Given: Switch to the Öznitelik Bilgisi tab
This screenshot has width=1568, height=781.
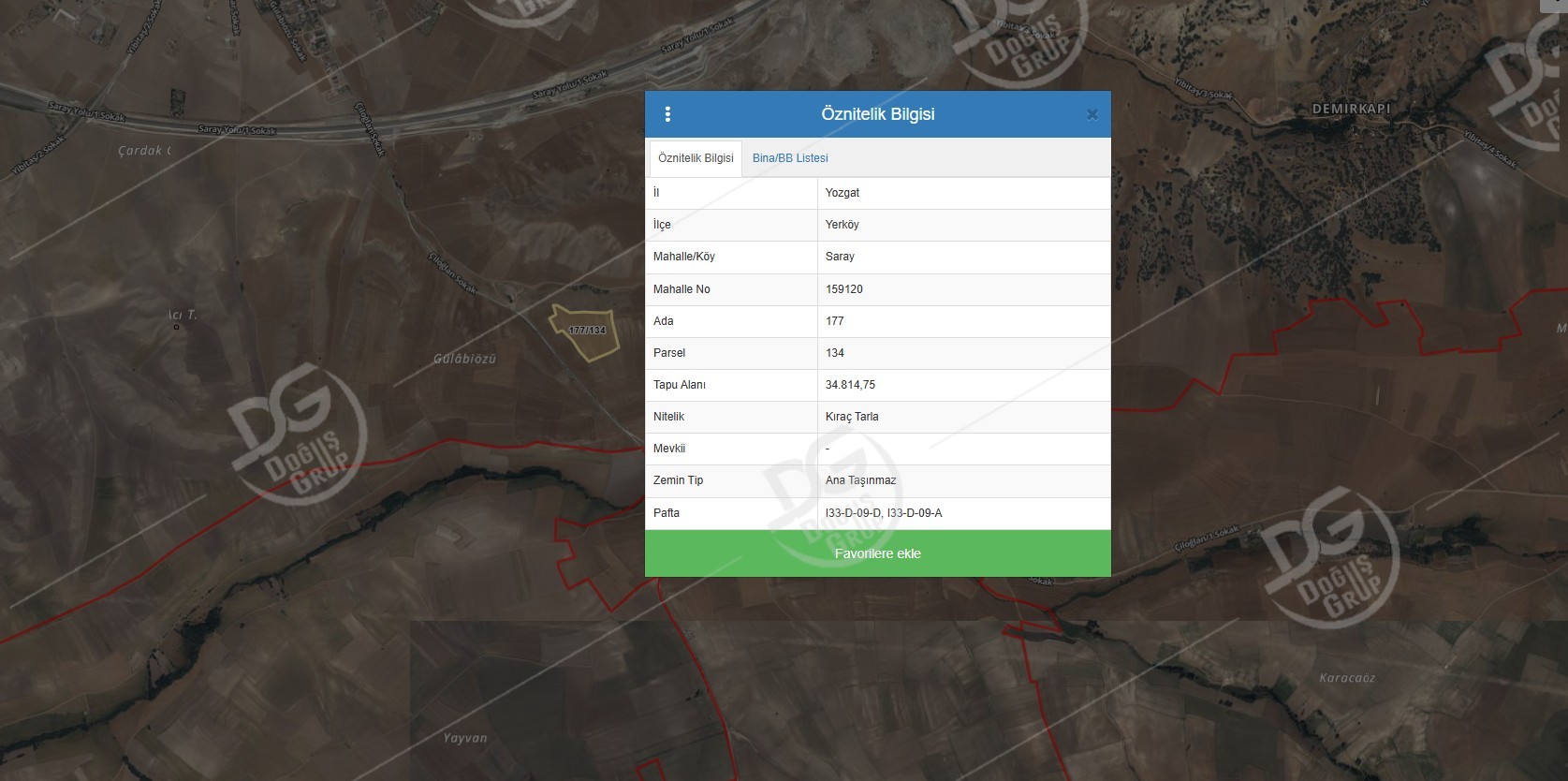Looking at the screenshot, I should [x=696, y=158].
